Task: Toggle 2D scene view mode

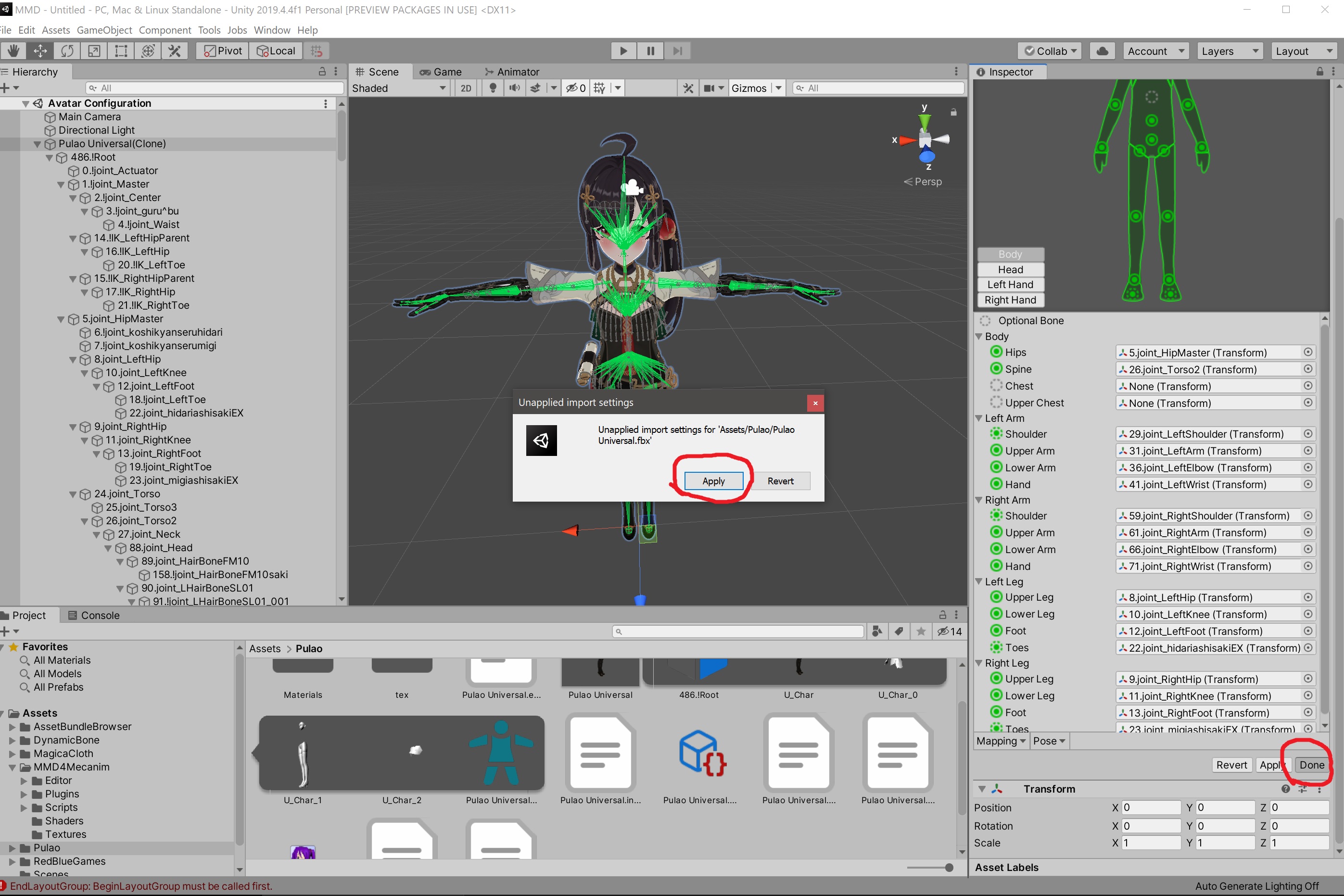Action: point(466,88)
